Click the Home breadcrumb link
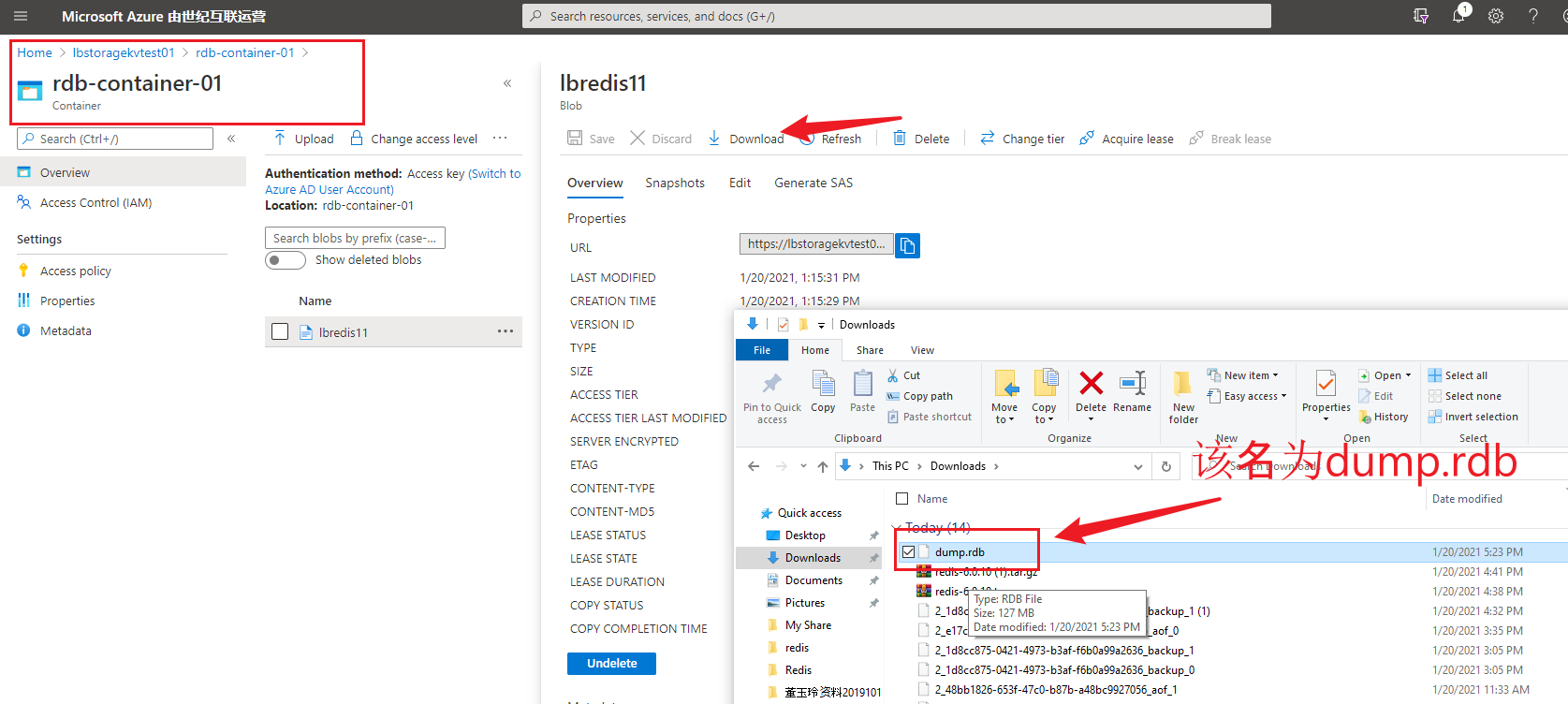This screenshot has width=1568, height=704. tap(35, 52)
